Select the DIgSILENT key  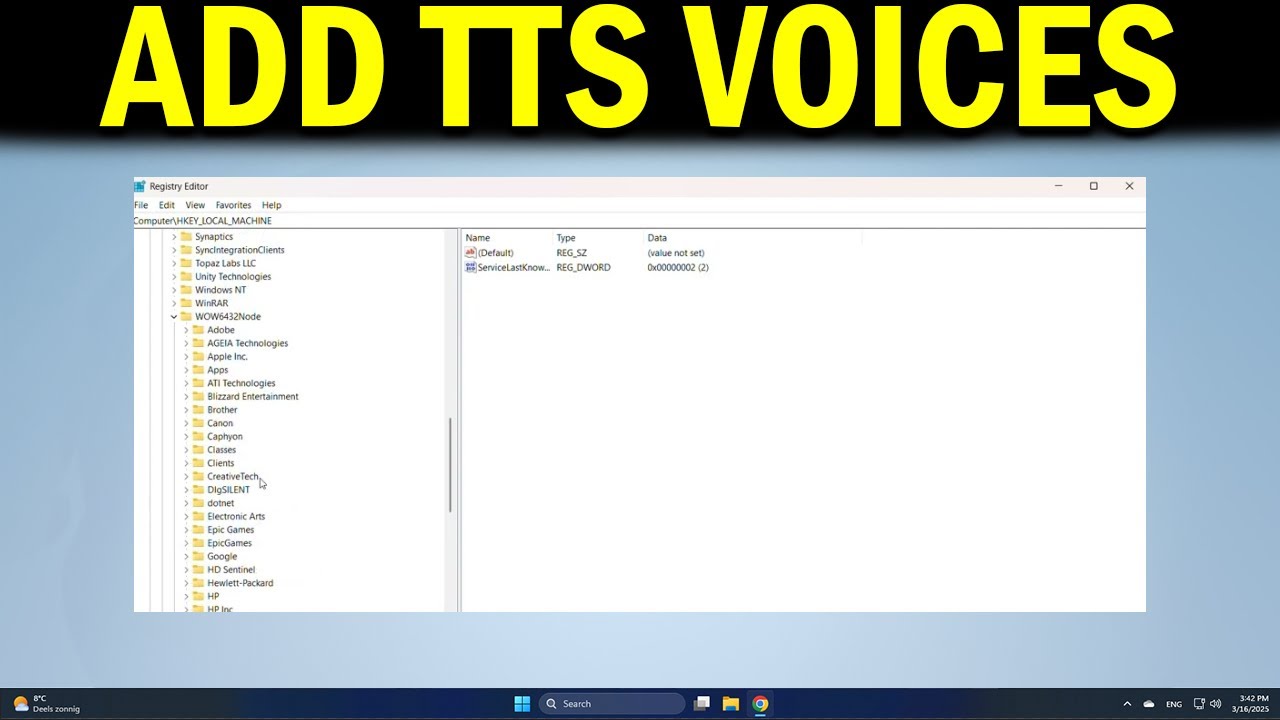coord(229,490)
